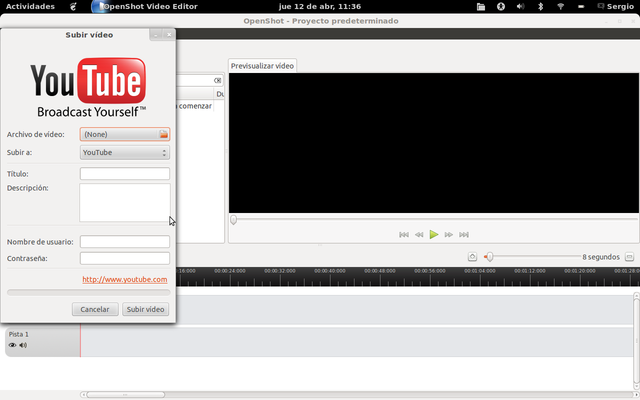The image size is (640, 400).
Task: Jump to the start of the preview
Action: pyautogui.click(x=404, y=235)
